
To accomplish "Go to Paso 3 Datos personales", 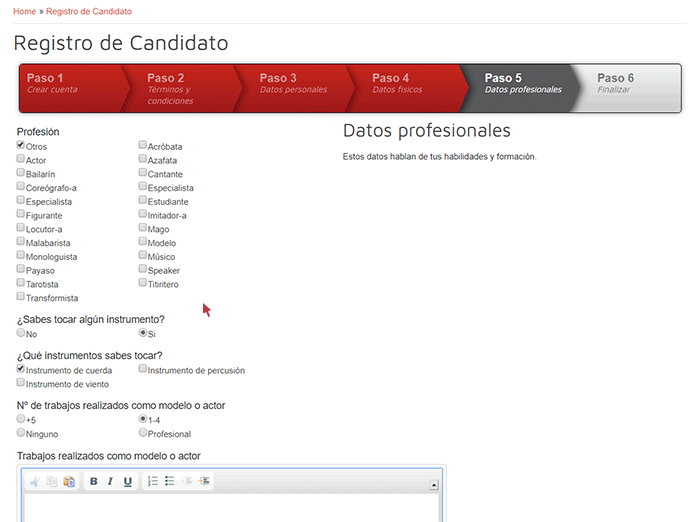I will click(295, 88).
